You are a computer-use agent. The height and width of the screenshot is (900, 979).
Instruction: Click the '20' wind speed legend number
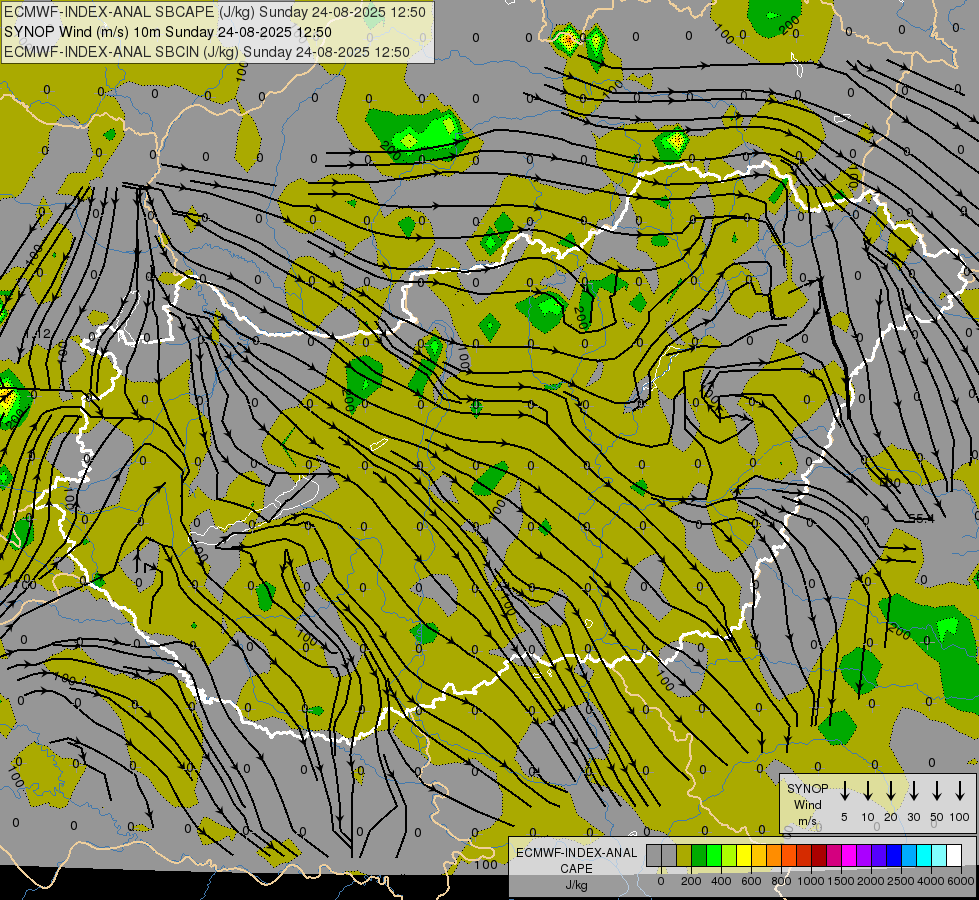coord(891,817)
